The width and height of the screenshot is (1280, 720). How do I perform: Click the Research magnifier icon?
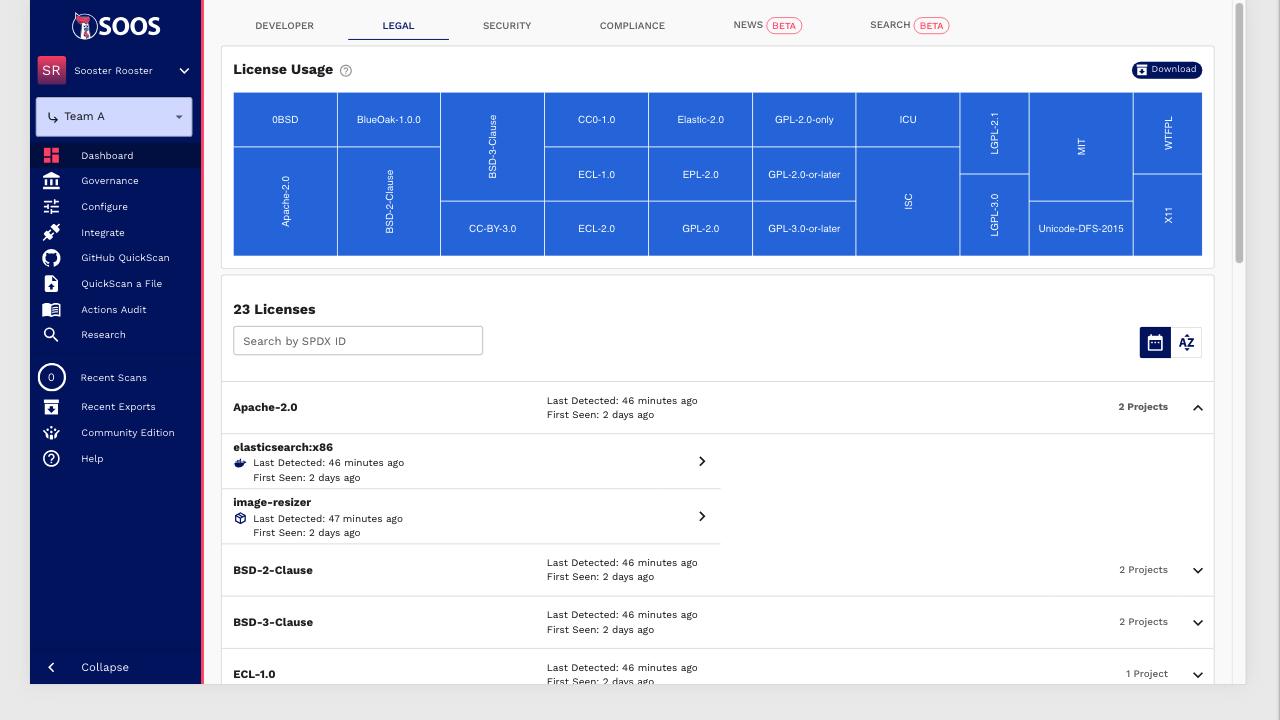coord(52,335)
